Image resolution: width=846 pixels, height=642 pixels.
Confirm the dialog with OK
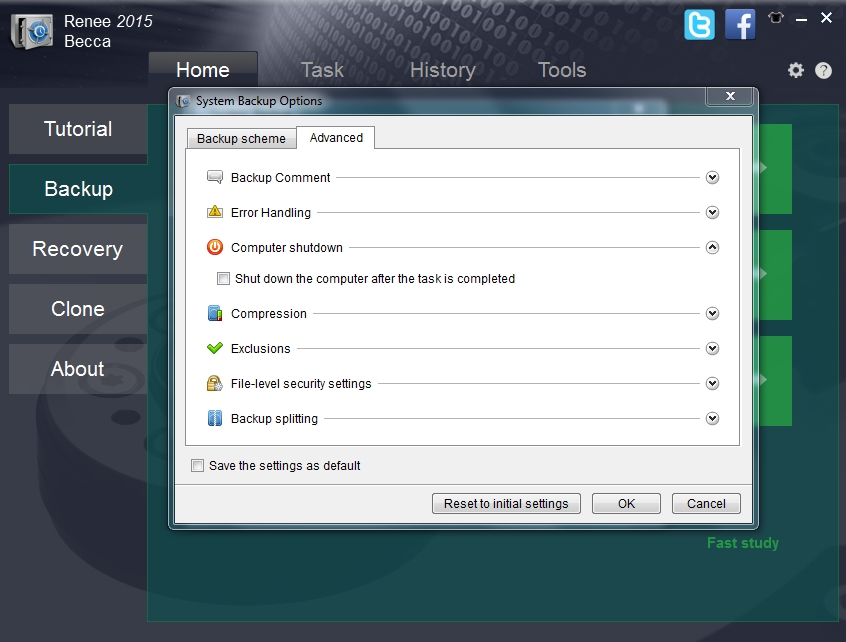click(x=626, y=503)
